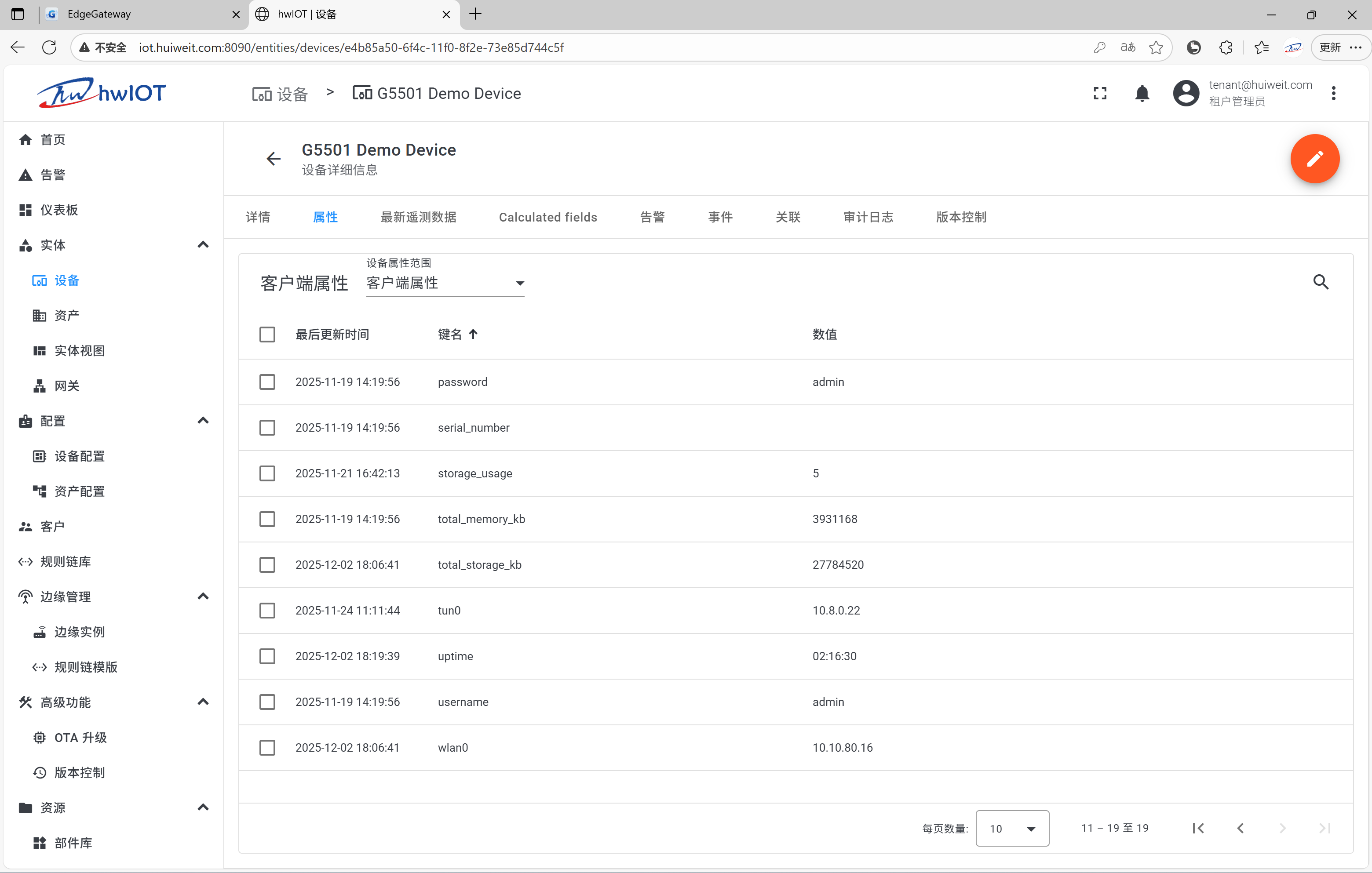
Task: Toggle the select-all header checkbox
Action: (x=266, y=334)
